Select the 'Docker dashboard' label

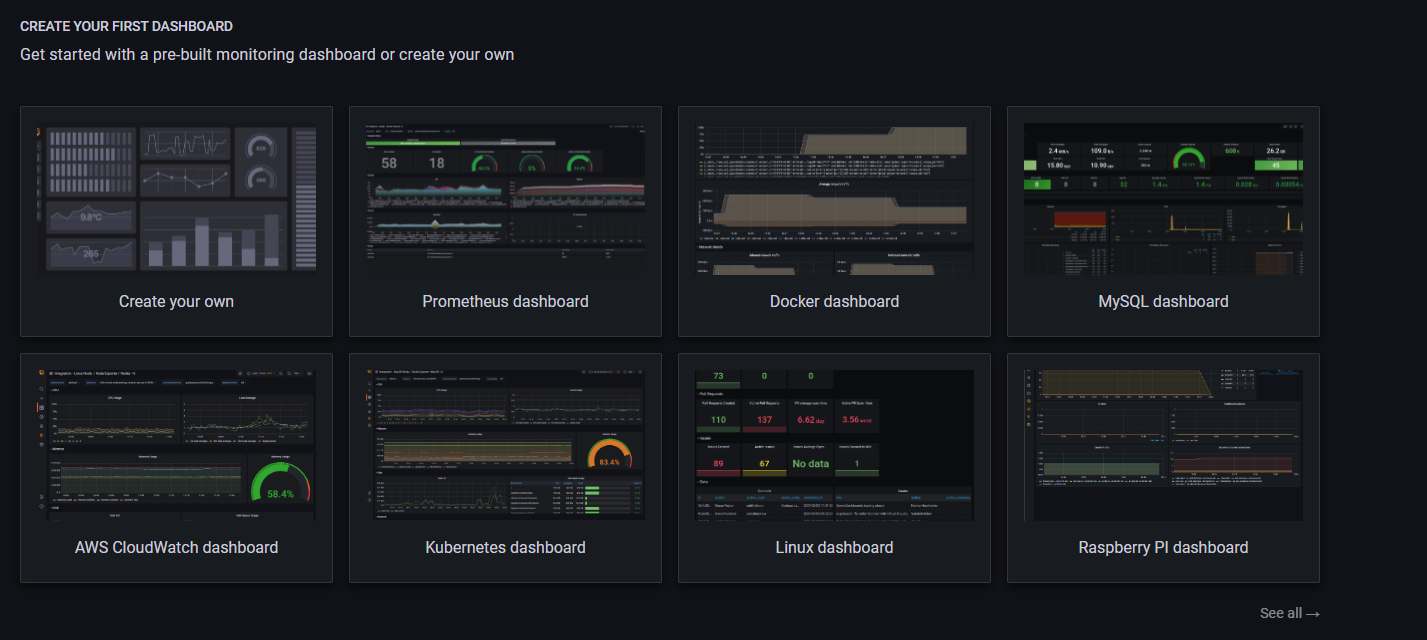point(834,301)
